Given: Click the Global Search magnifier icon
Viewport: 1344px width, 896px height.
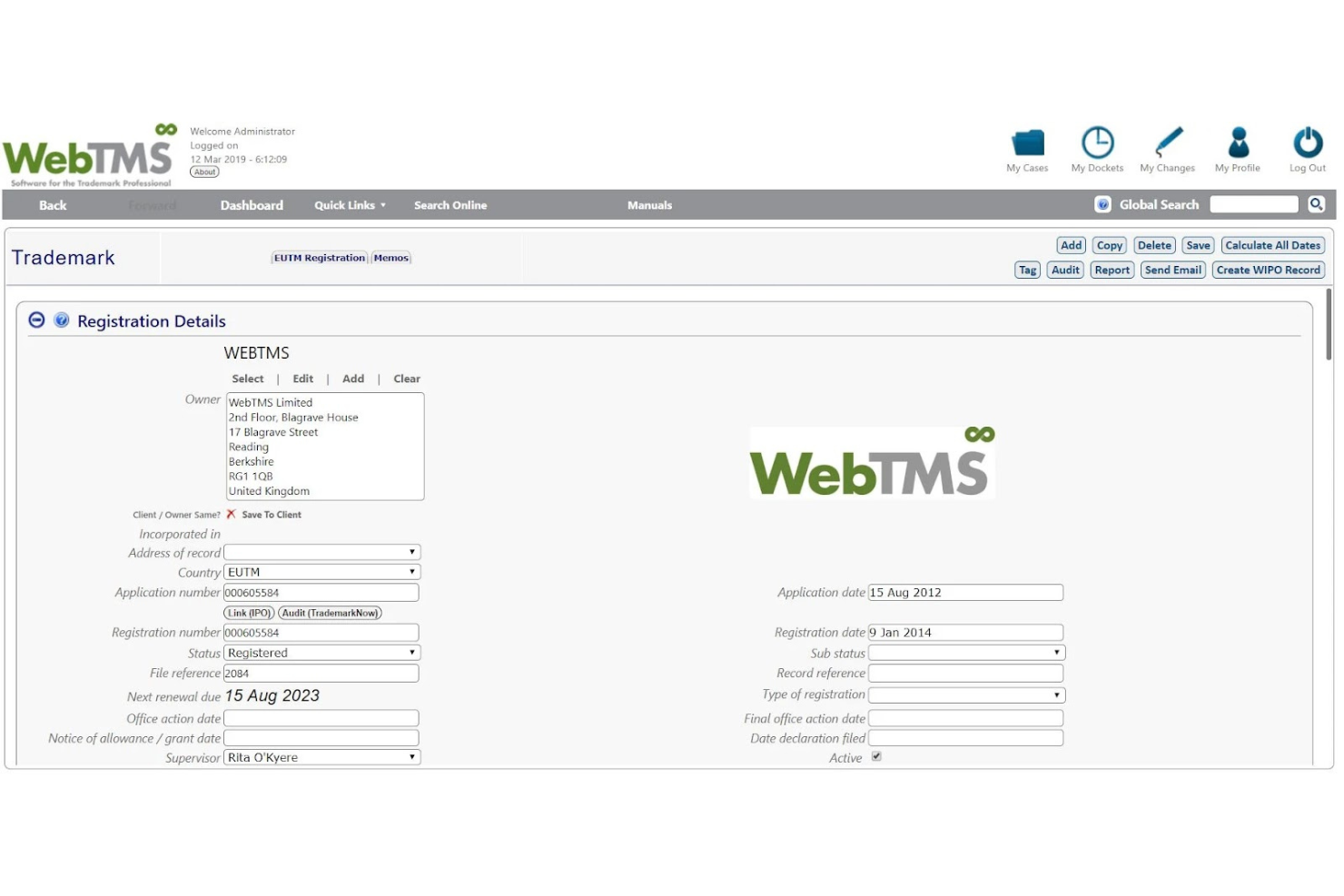Looking at the screenshot, I should click(1316, 204).
